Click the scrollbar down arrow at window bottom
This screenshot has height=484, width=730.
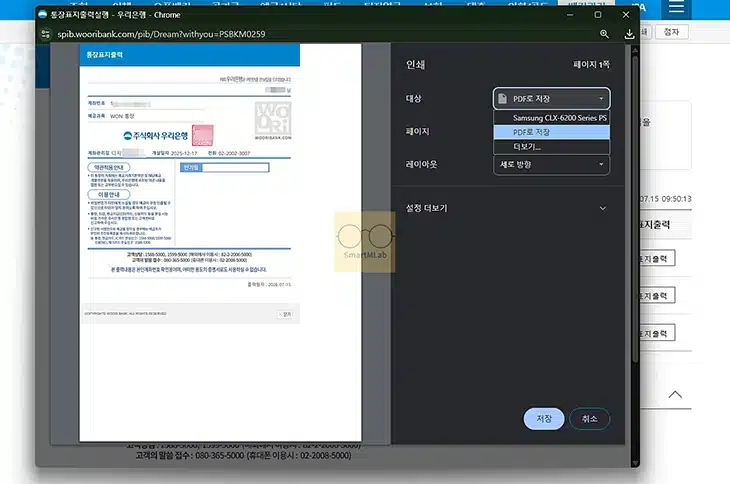tap(635, 463)
